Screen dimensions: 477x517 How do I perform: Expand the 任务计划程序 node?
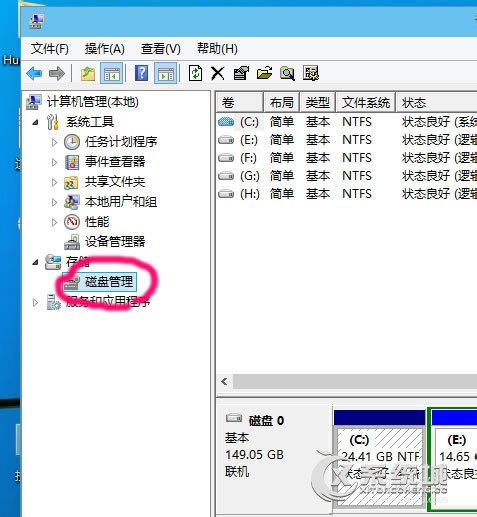point(54,142)
